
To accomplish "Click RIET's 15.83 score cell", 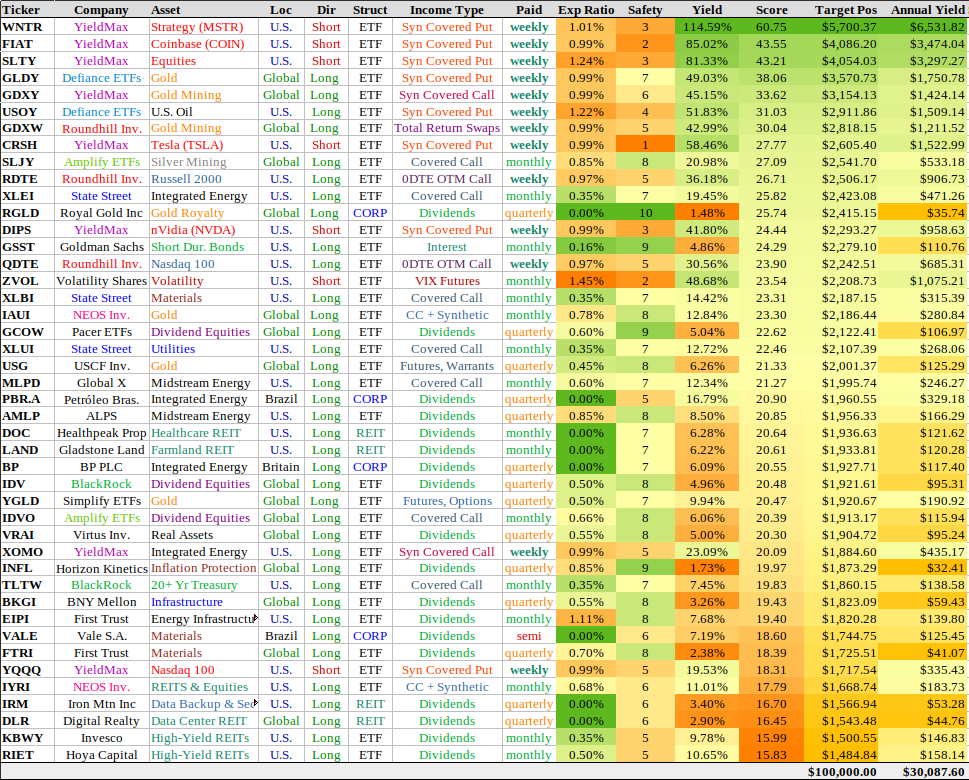I will [771, 755].
